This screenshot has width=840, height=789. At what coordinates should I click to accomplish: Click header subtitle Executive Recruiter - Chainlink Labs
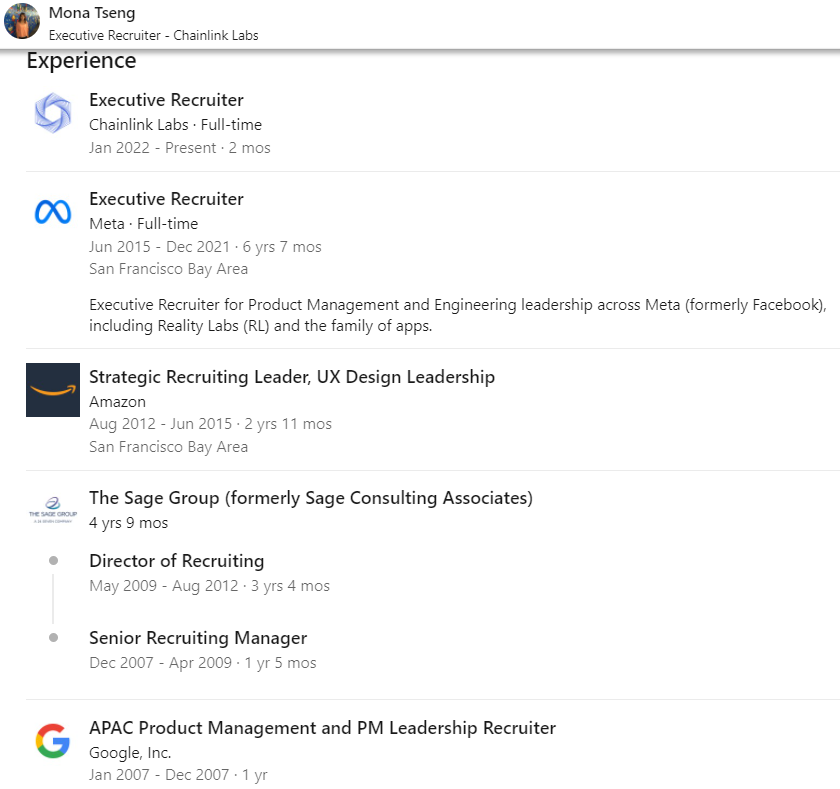tap(153, 35)
